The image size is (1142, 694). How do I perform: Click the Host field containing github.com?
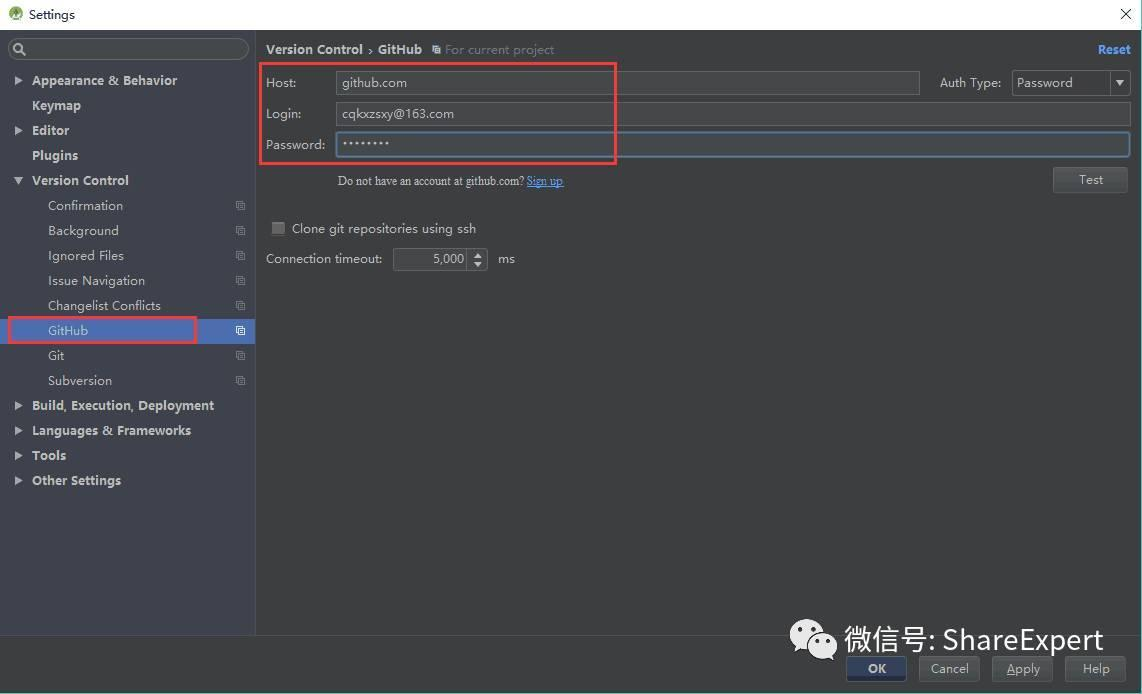coord(627,83)
